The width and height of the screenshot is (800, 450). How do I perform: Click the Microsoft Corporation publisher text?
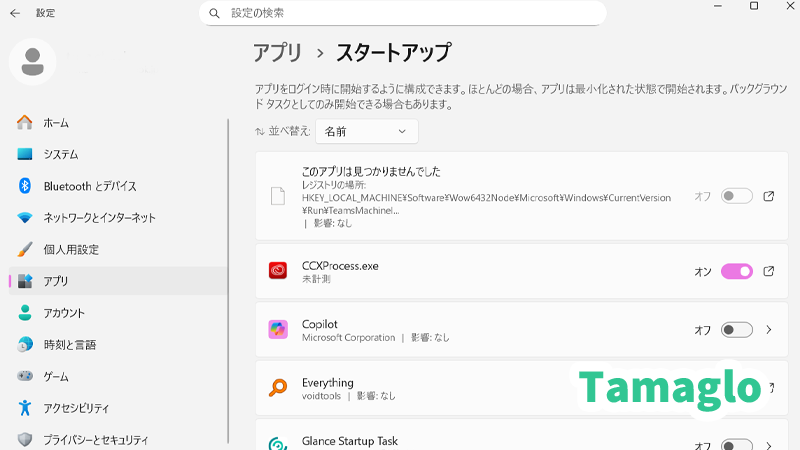348,338
